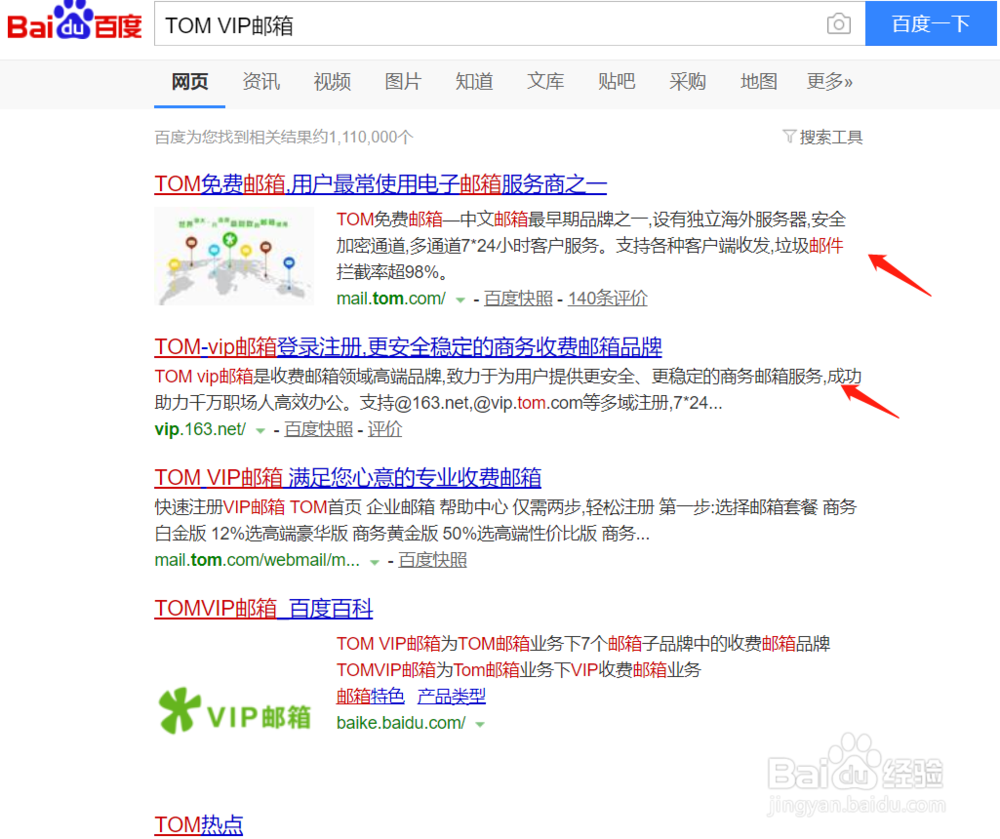Viewport: 1000px width, 839px height.
Task: Open 百度快照 for the vip.163.net result
Action: (318, 429)
